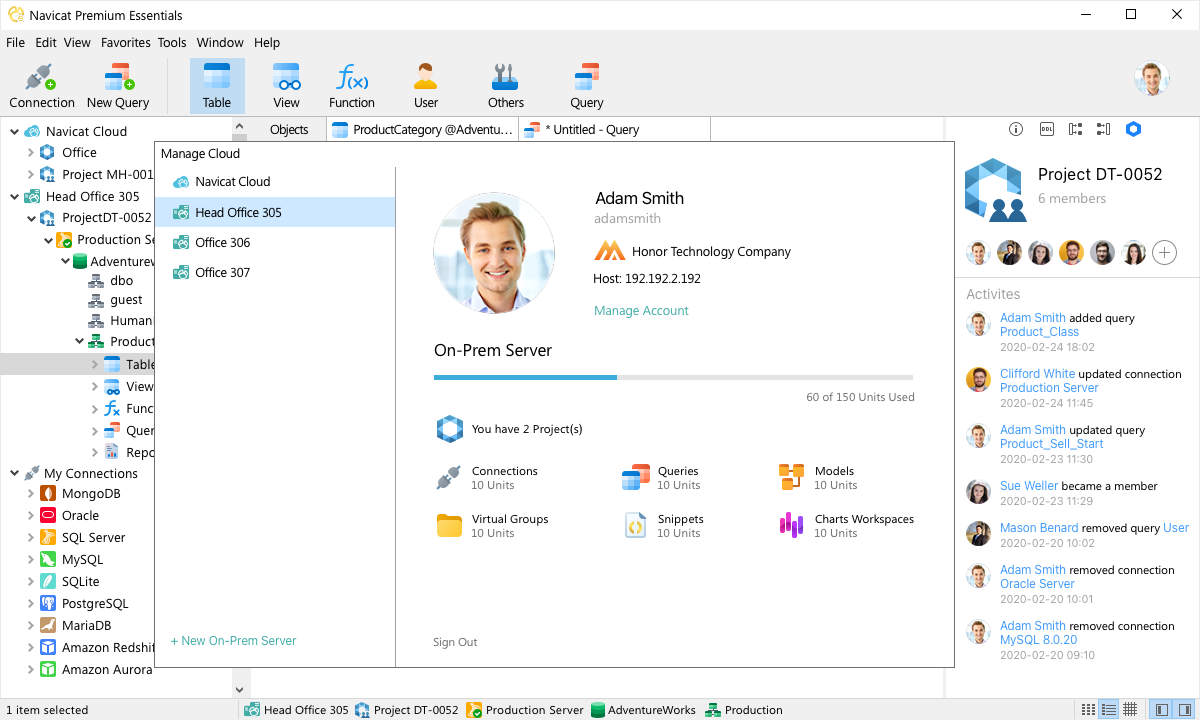Expand the PostgreSQL connection node
This screenshot has height=720, width=1200.
pos(30,604)
